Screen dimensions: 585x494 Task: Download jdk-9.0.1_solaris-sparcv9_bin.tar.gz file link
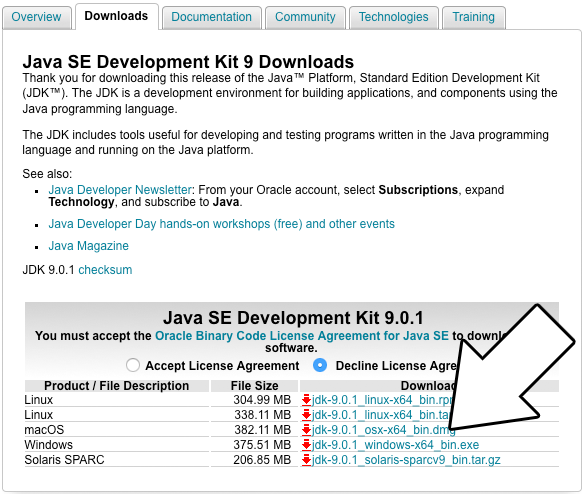(406, 460)
